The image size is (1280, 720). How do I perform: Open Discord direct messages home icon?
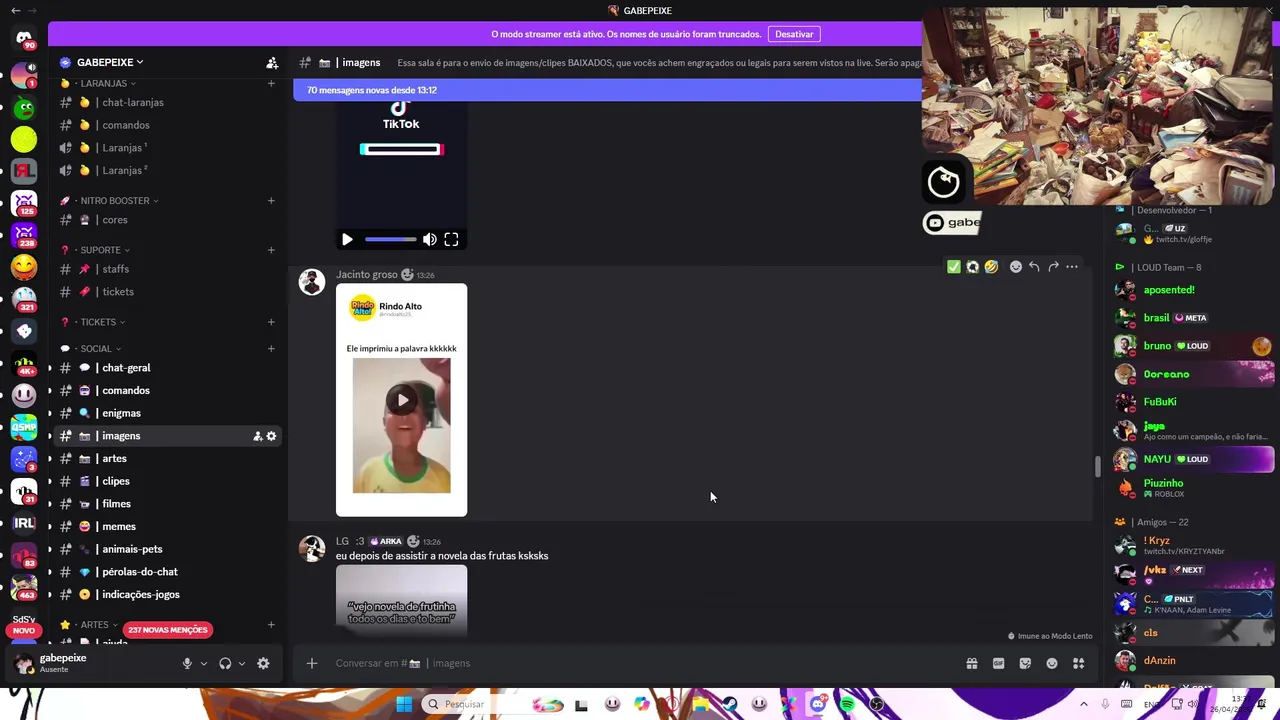(24, 38)
